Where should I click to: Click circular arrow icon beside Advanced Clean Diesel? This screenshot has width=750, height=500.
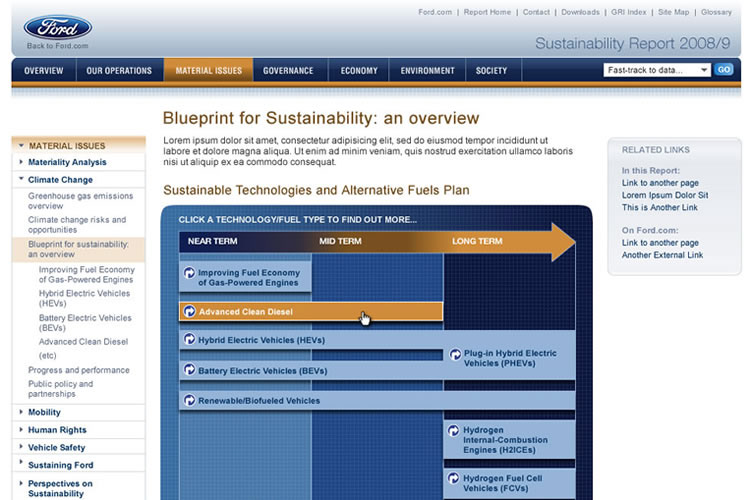point(189,311)
